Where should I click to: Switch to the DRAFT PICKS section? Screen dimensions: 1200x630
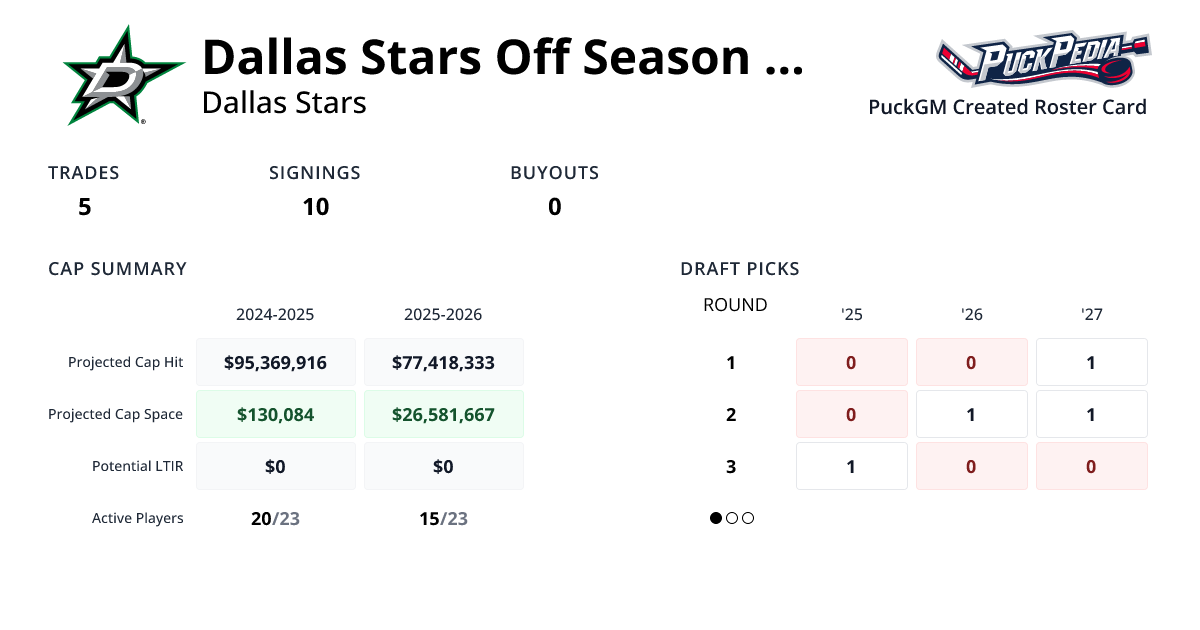click(x=739, y=268)
